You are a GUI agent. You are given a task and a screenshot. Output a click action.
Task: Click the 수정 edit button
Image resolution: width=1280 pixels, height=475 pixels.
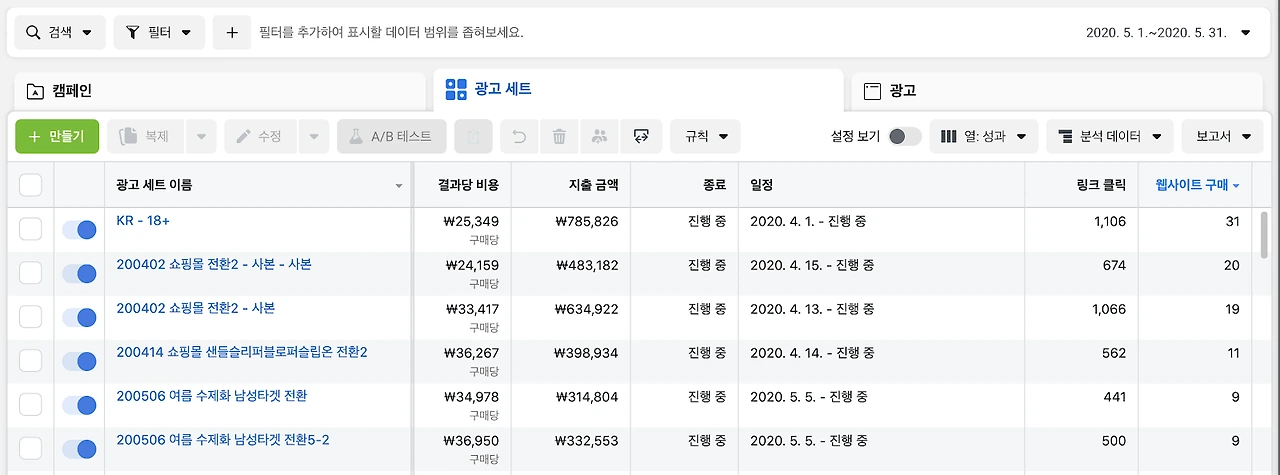[260, 136]
